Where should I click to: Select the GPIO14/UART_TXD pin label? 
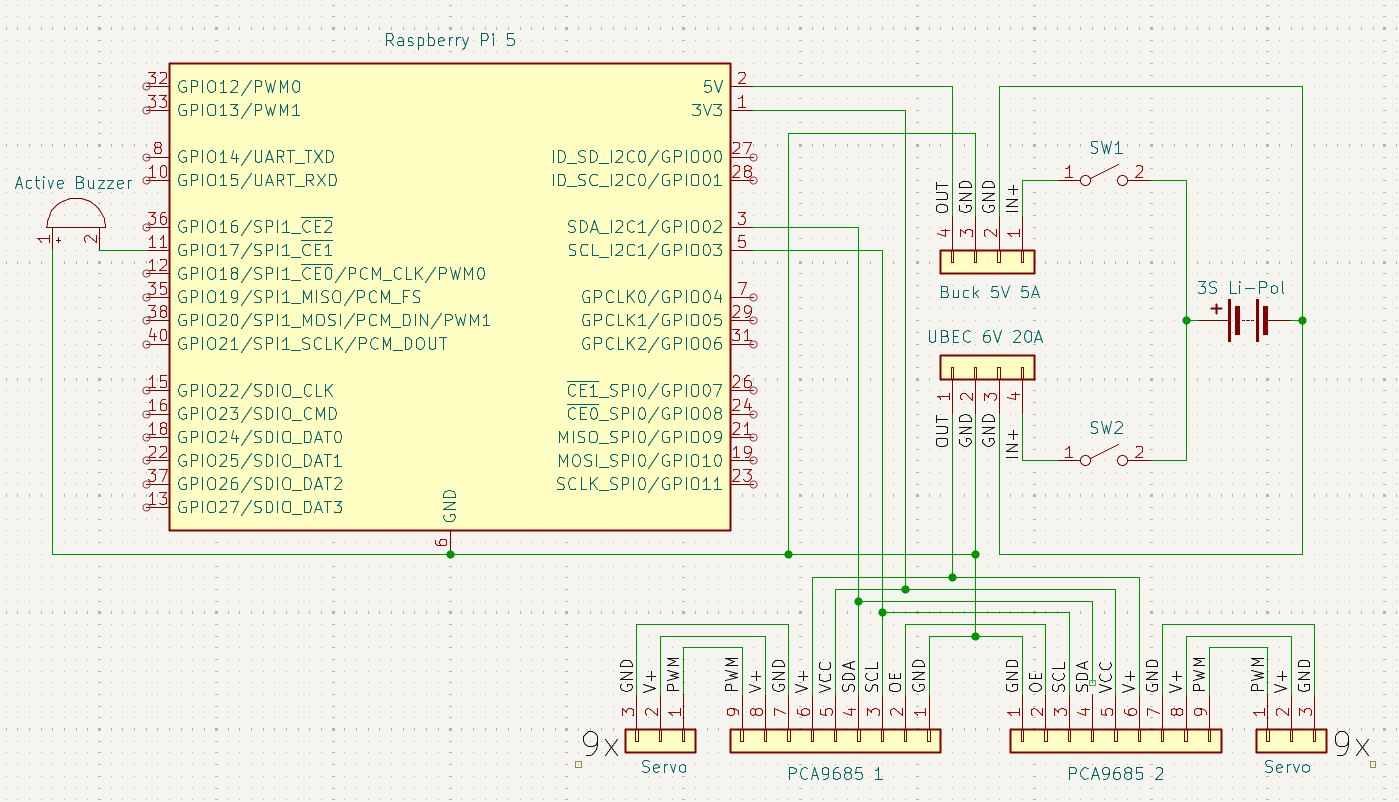click(256, 157)
